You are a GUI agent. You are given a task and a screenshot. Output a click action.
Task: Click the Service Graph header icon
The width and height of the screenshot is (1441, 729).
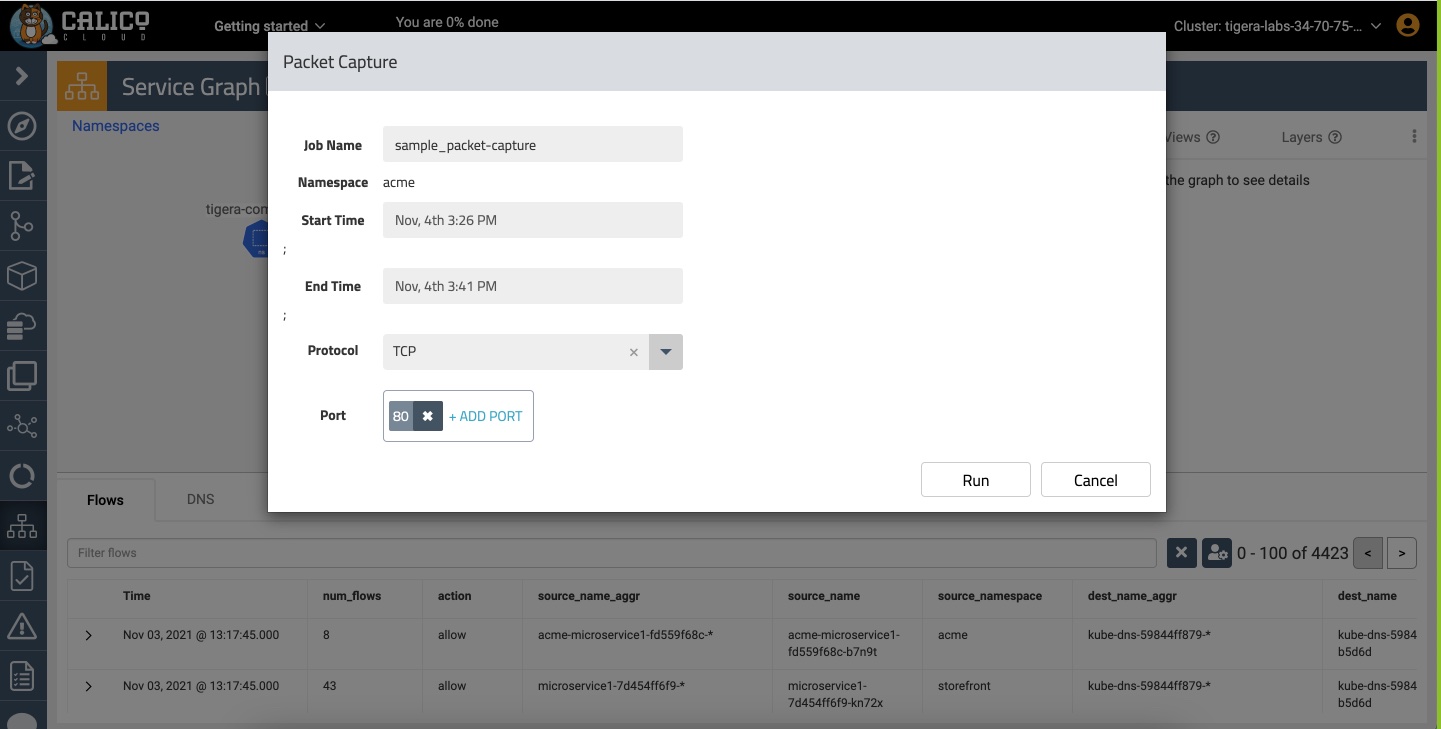[x=82, y=87]
